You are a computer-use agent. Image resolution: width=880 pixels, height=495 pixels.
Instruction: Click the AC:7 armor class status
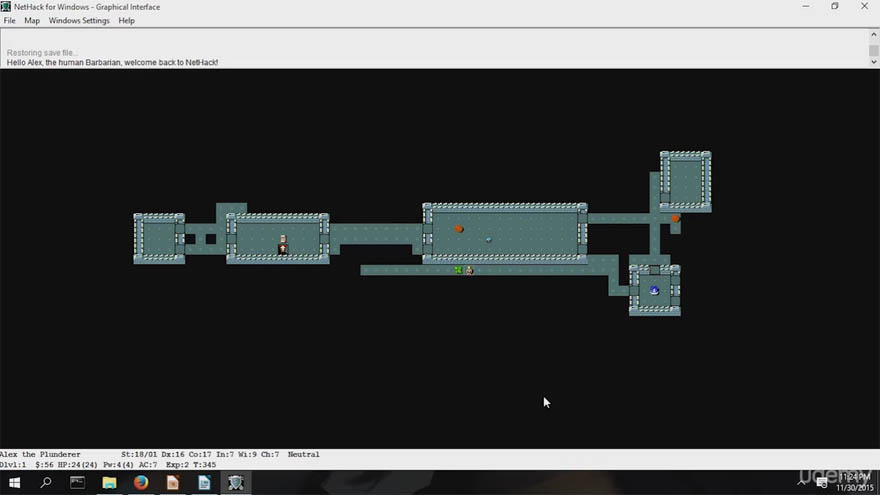[148, 465]
